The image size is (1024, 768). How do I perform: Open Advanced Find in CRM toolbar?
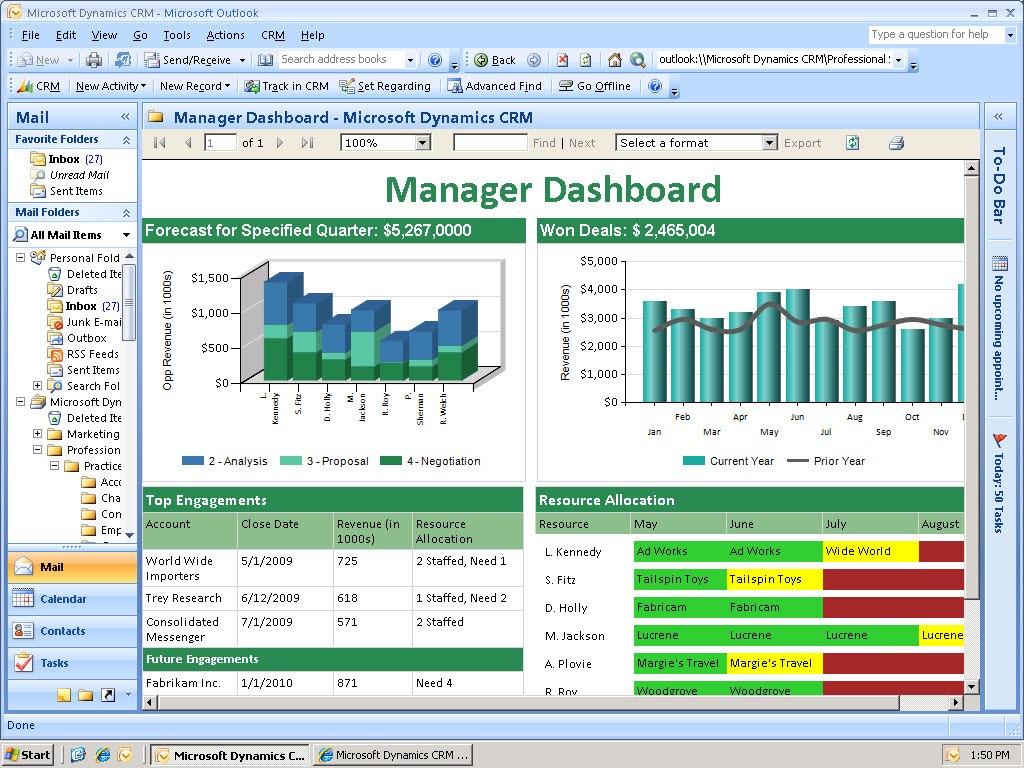tap(495, 86)
